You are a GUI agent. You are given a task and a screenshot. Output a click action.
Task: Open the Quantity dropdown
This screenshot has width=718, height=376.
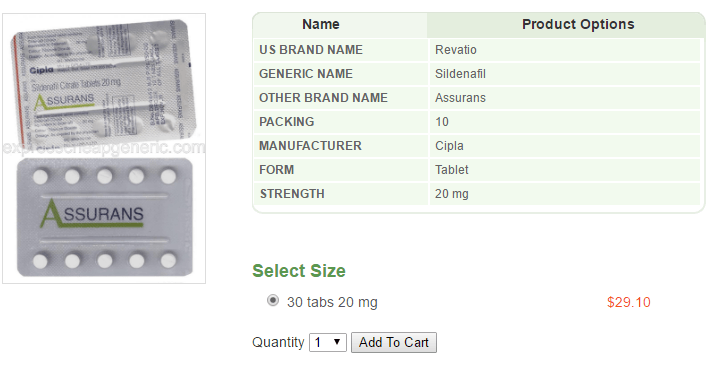tap(328, 343)
